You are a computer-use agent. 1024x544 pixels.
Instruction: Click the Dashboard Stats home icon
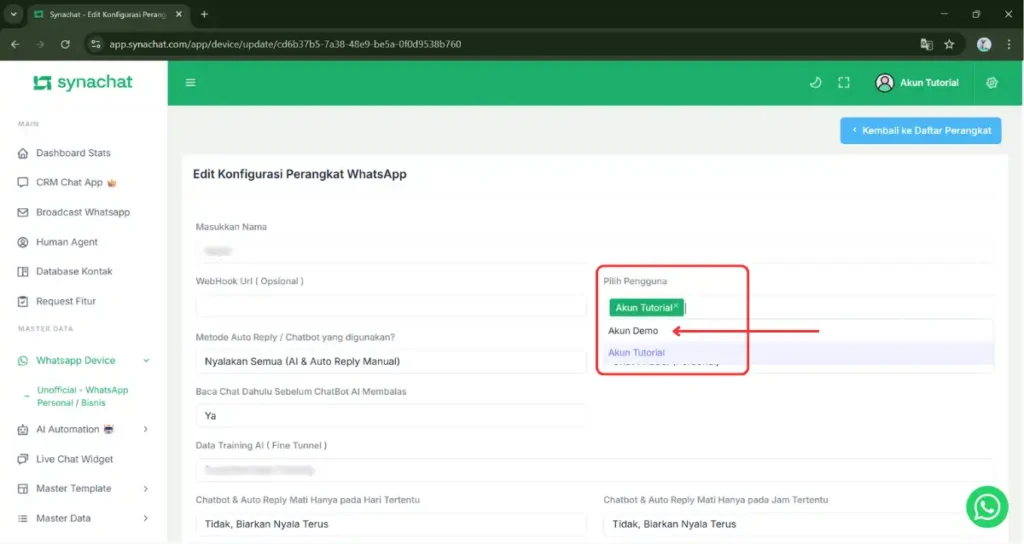23,153
